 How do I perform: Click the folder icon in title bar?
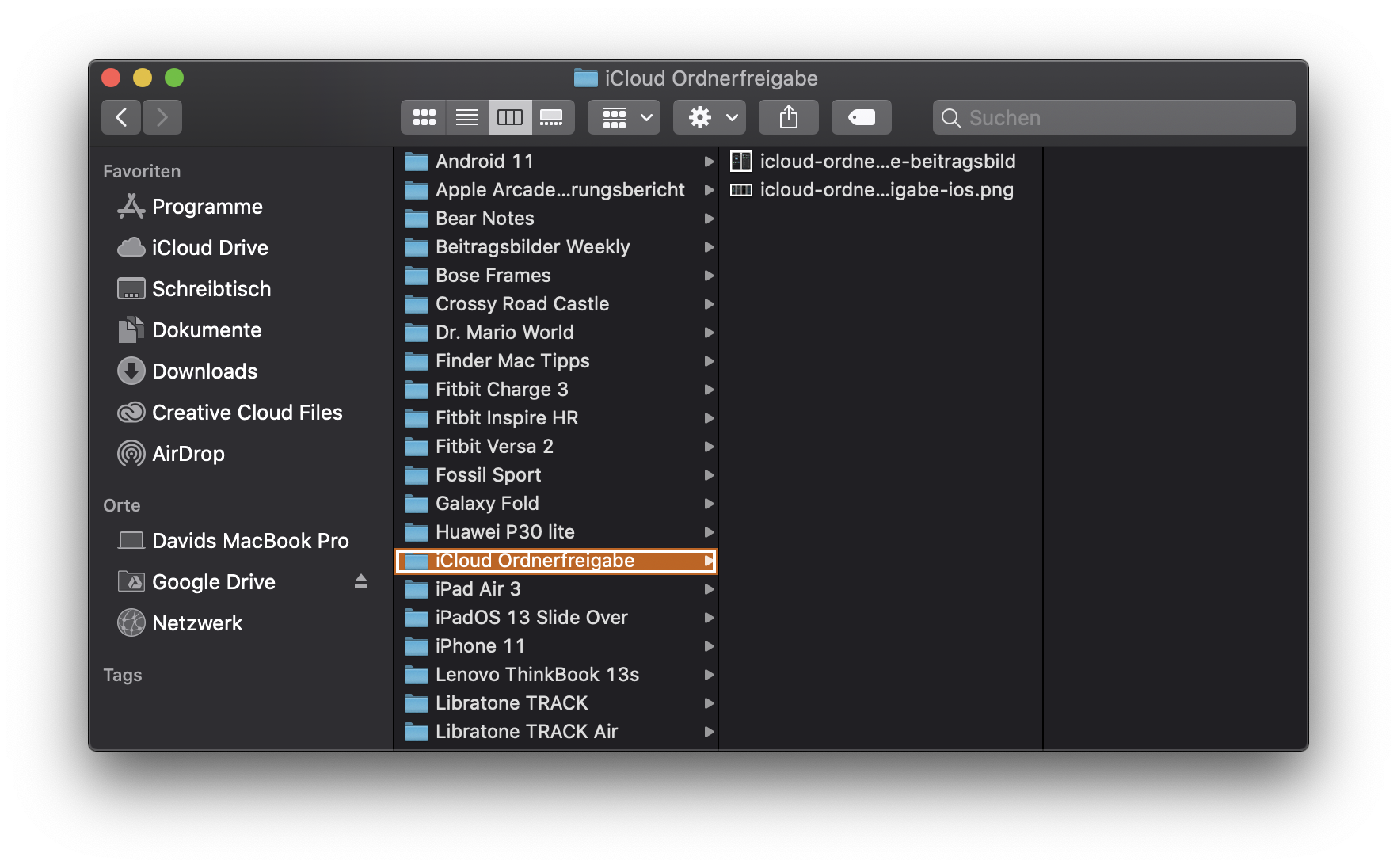586,78
